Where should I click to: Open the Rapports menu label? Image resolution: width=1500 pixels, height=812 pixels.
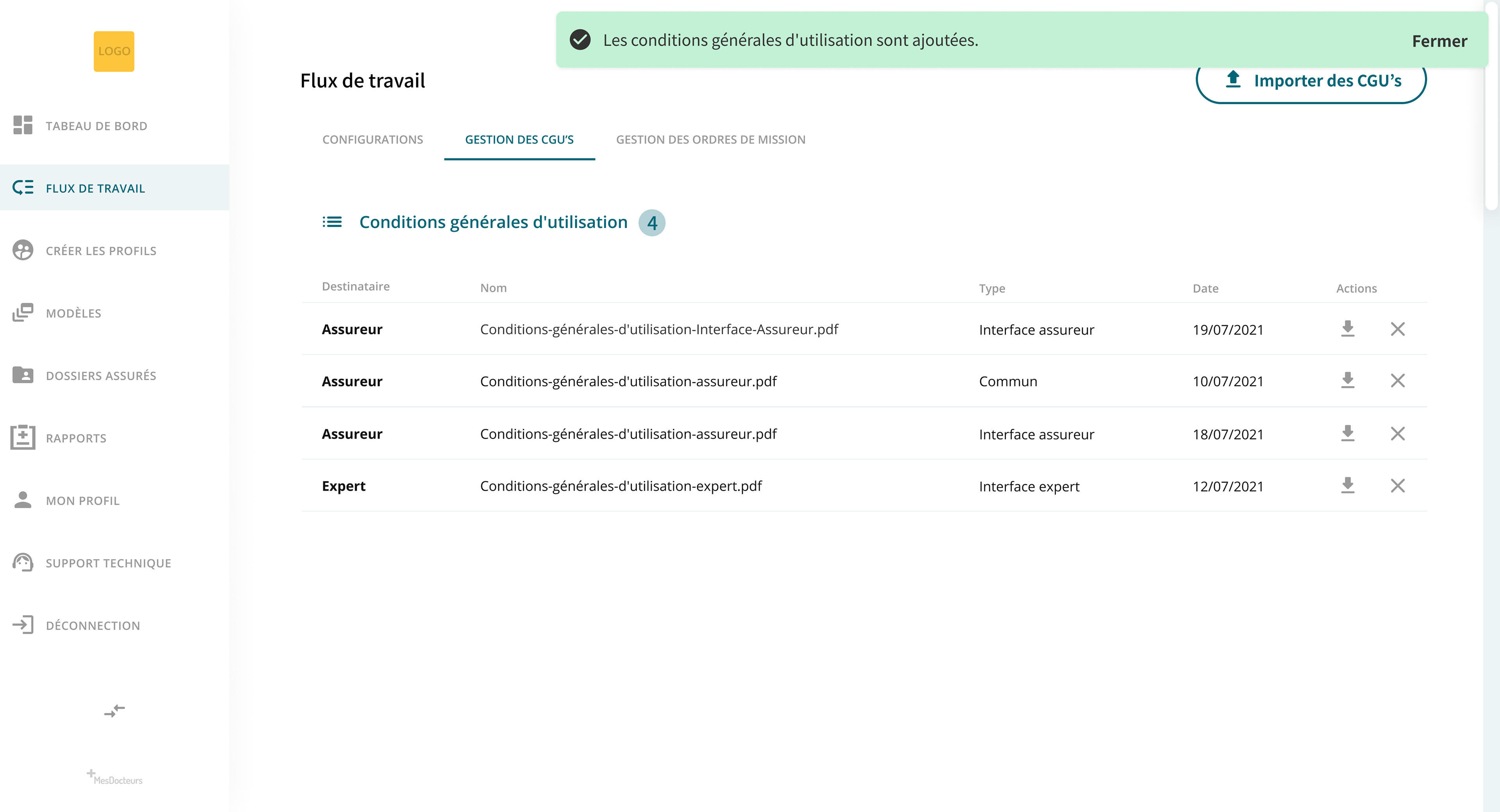(76, 438)
